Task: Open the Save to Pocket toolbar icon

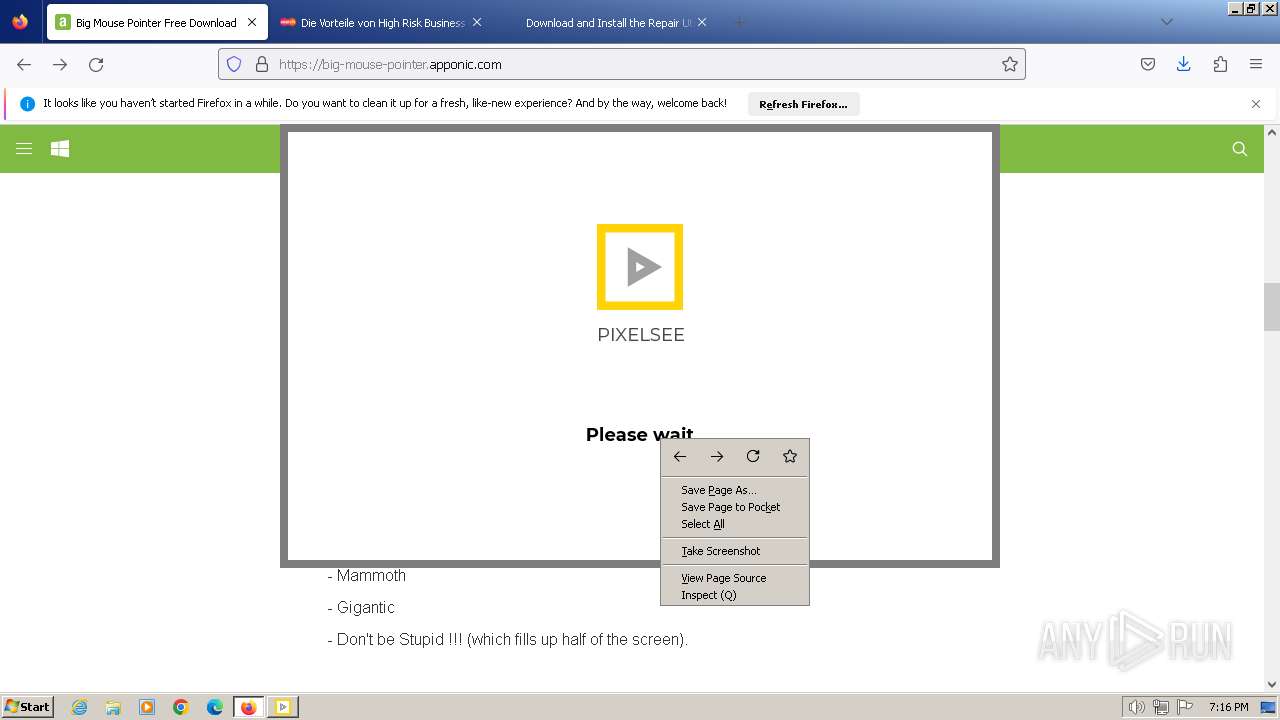Action: [x=1148, y=64]
